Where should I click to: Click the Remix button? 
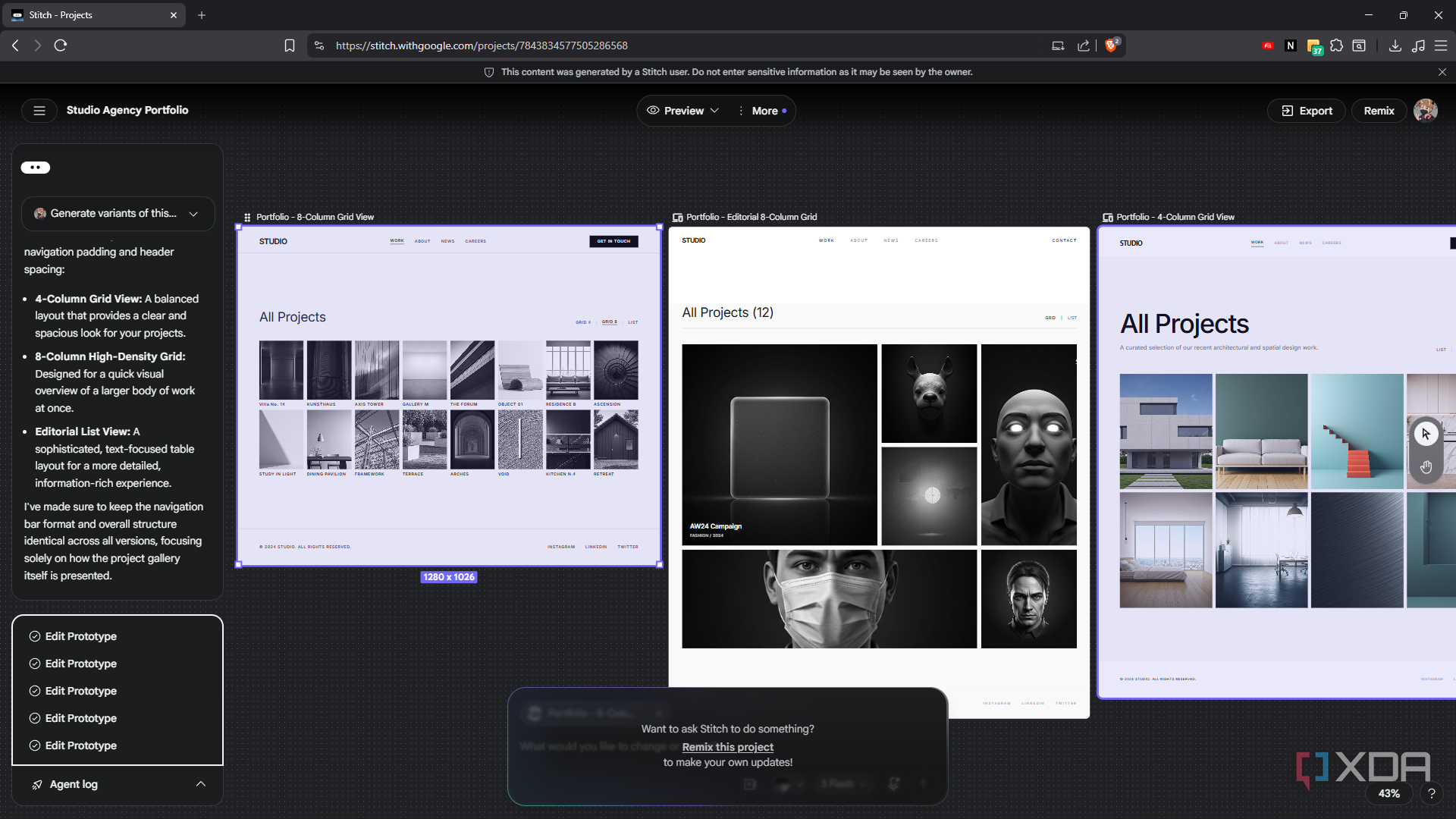[1379, 111]
